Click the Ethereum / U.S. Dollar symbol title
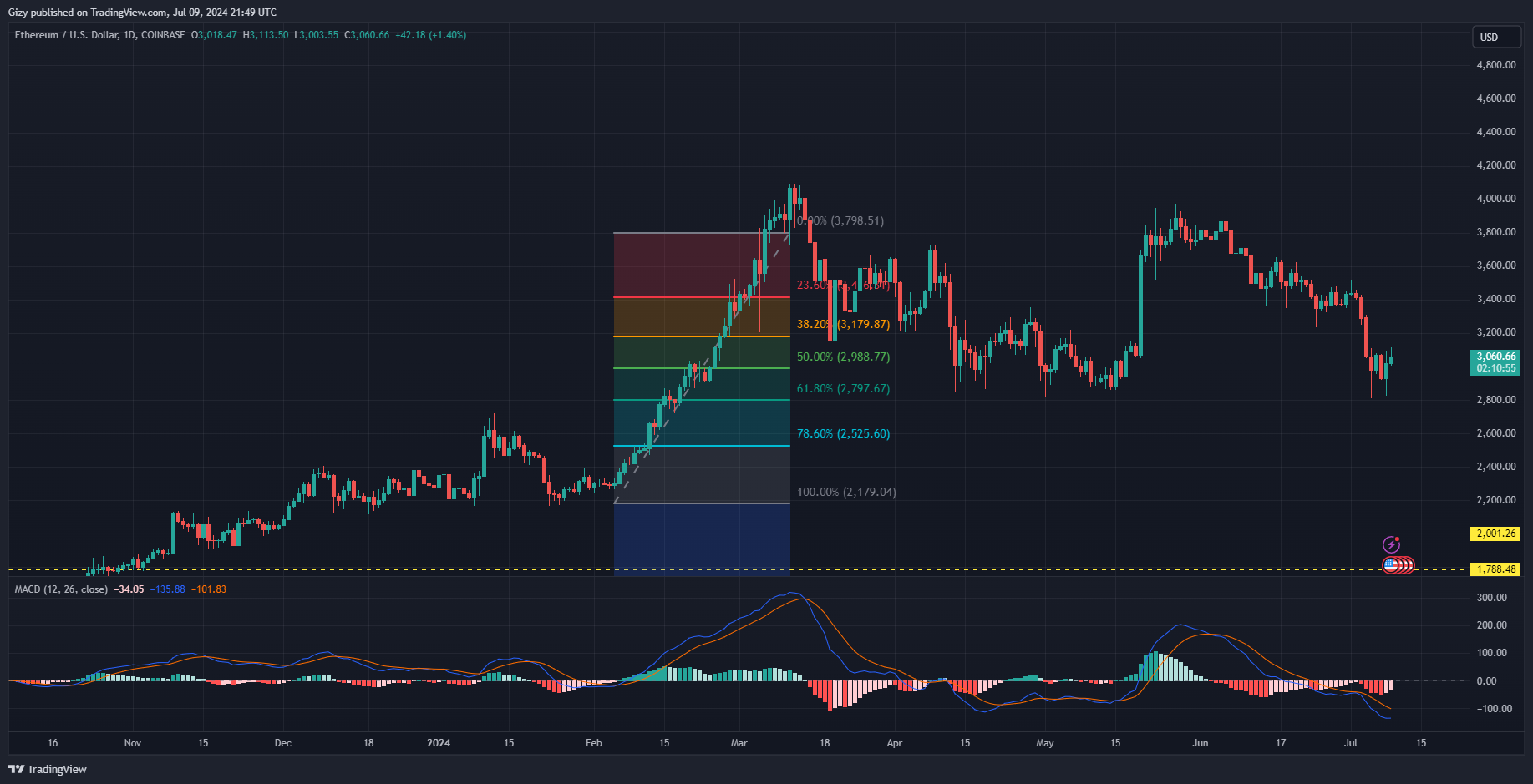Viewport: 1533px width, 784px height. (x=99, y=35)
